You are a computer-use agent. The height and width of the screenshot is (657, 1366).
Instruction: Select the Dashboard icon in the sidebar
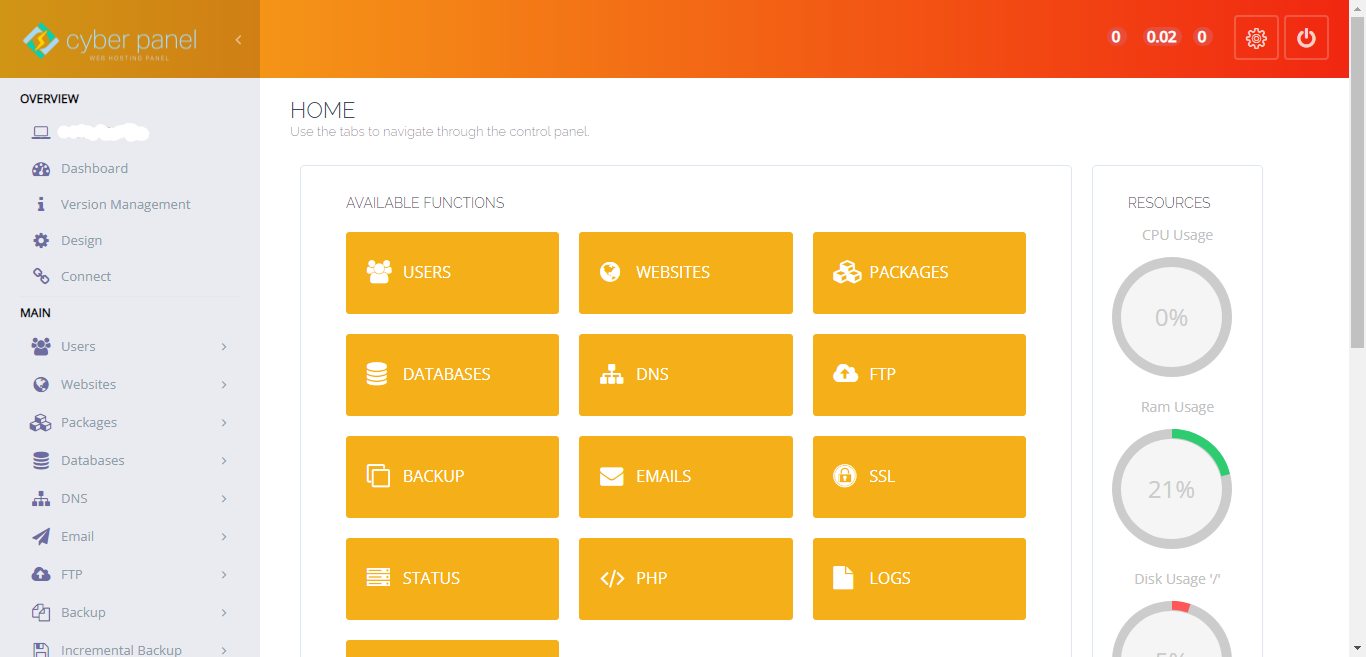click(x=41, y=168)
